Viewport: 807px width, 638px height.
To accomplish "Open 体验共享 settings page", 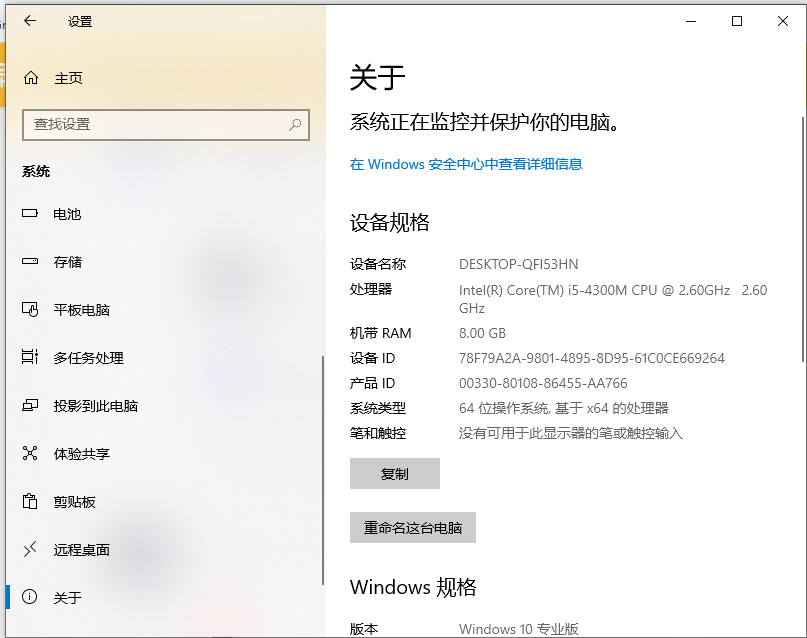I will (x=81, y=454).
